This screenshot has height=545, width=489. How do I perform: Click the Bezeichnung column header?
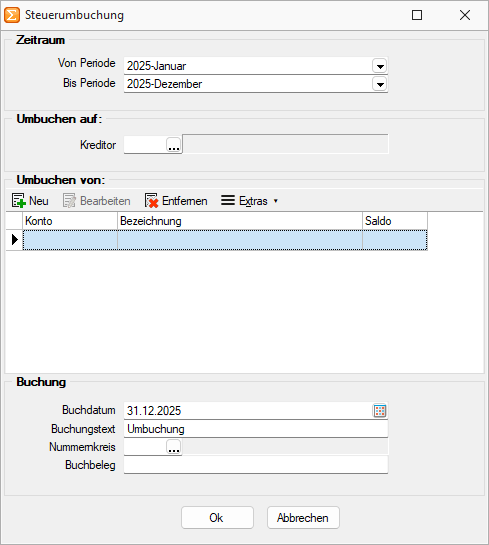pos(240,221)
